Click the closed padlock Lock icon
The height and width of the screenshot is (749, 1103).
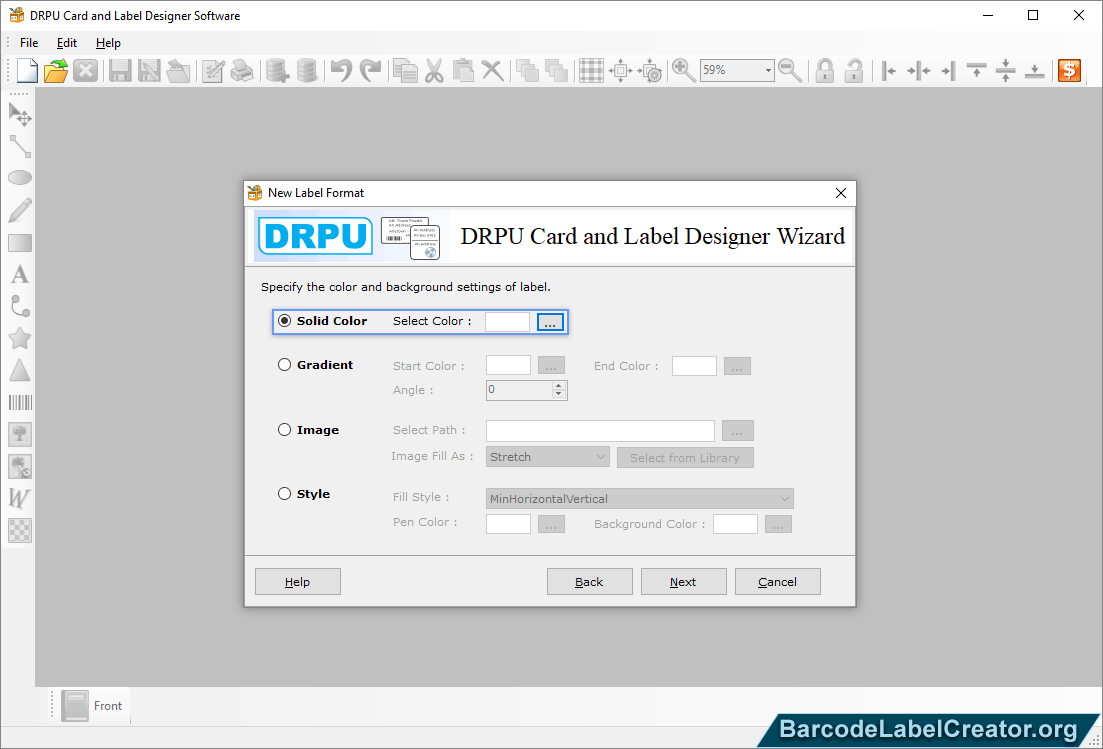[x=824, y=70]
